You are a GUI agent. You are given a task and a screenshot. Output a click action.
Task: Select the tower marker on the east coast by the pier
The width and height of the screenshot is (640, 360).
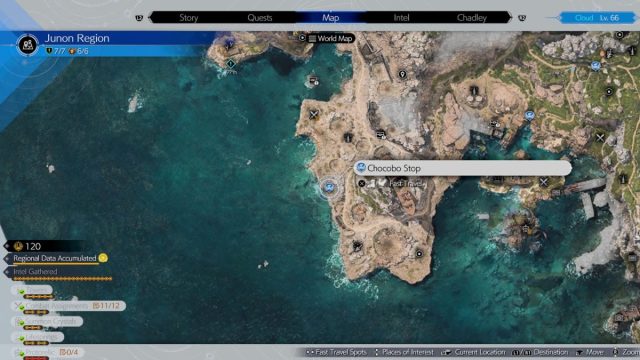[623, 178]
